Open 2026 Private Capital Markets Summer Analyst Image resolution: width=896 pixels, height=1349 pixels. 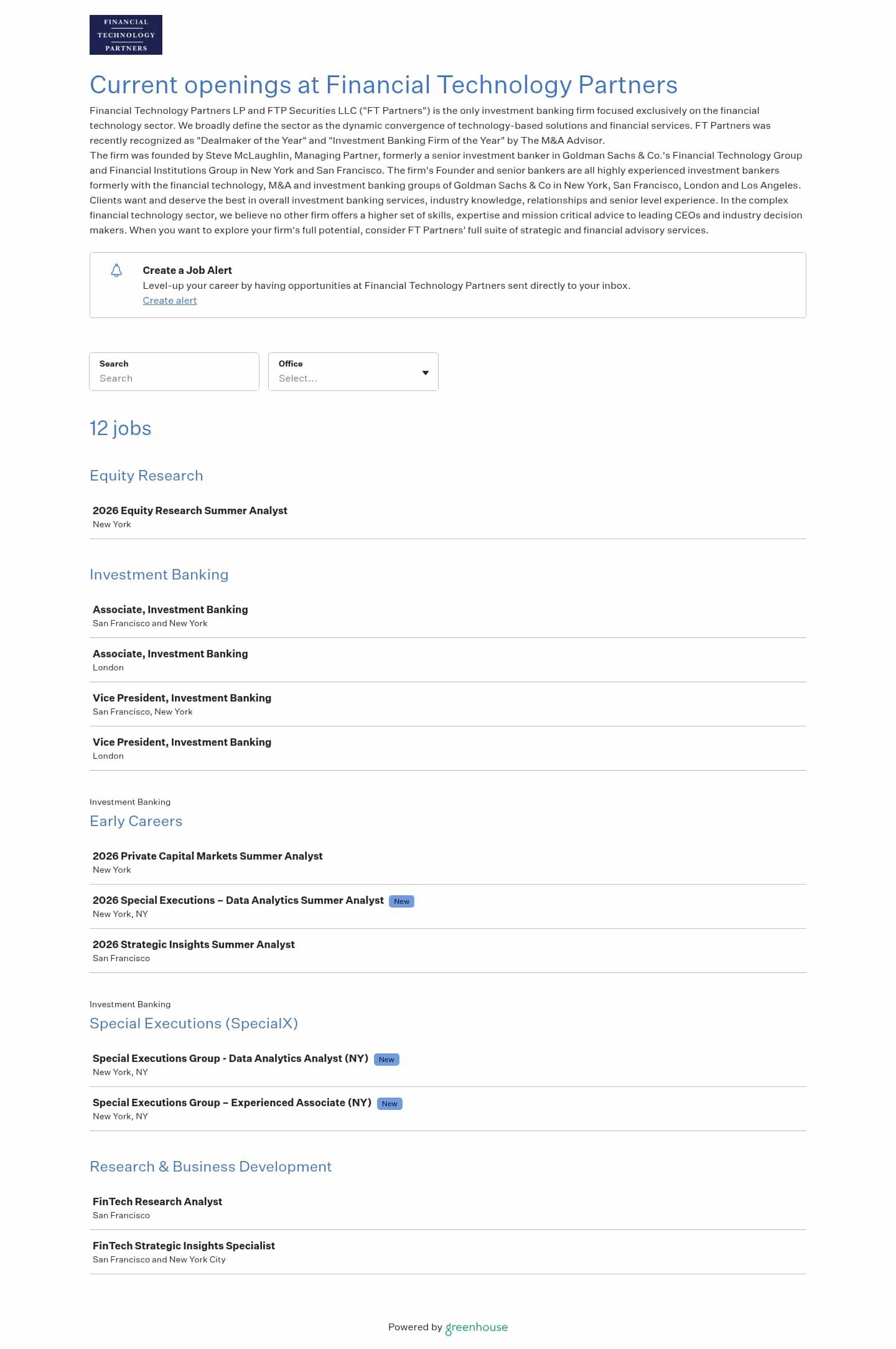coord(207,856)
